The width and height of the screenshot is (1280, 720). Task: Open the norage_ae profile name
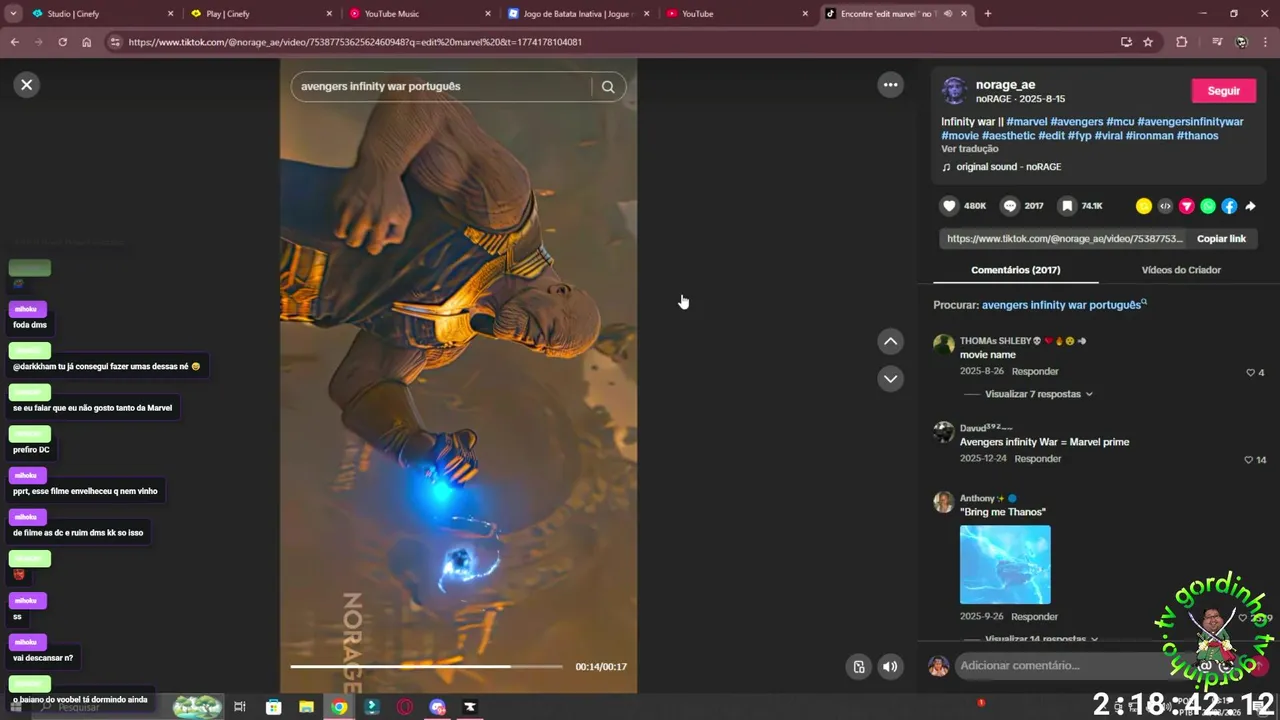pos(1005,85)
